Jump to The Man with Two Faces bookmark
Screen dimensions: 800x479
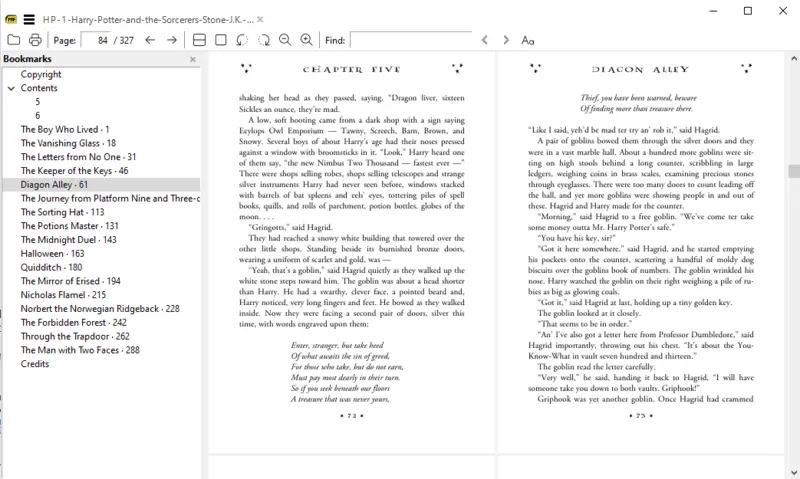[80, 349]
